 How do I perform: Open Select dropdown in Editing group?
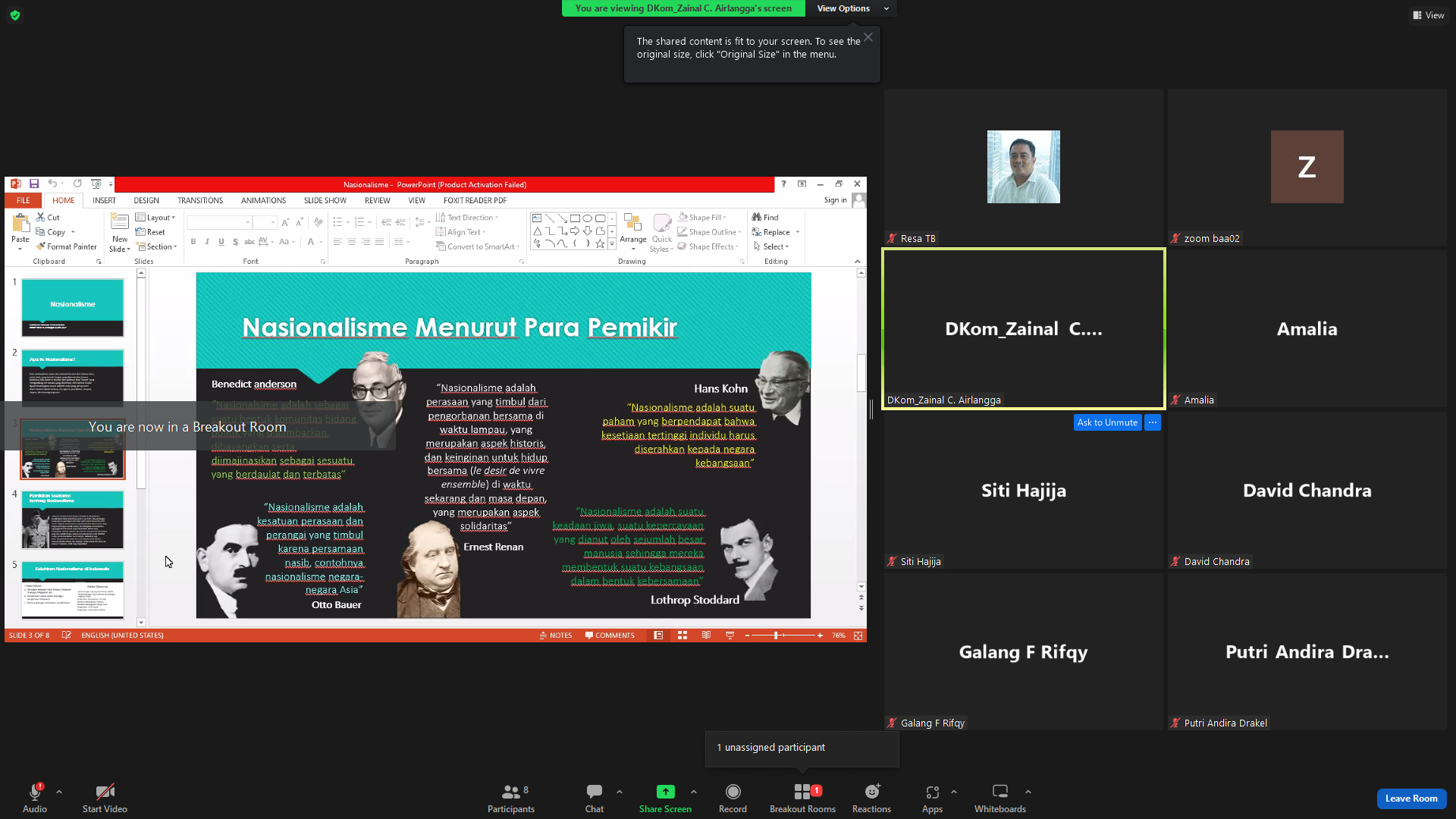[x=771, y=246]
